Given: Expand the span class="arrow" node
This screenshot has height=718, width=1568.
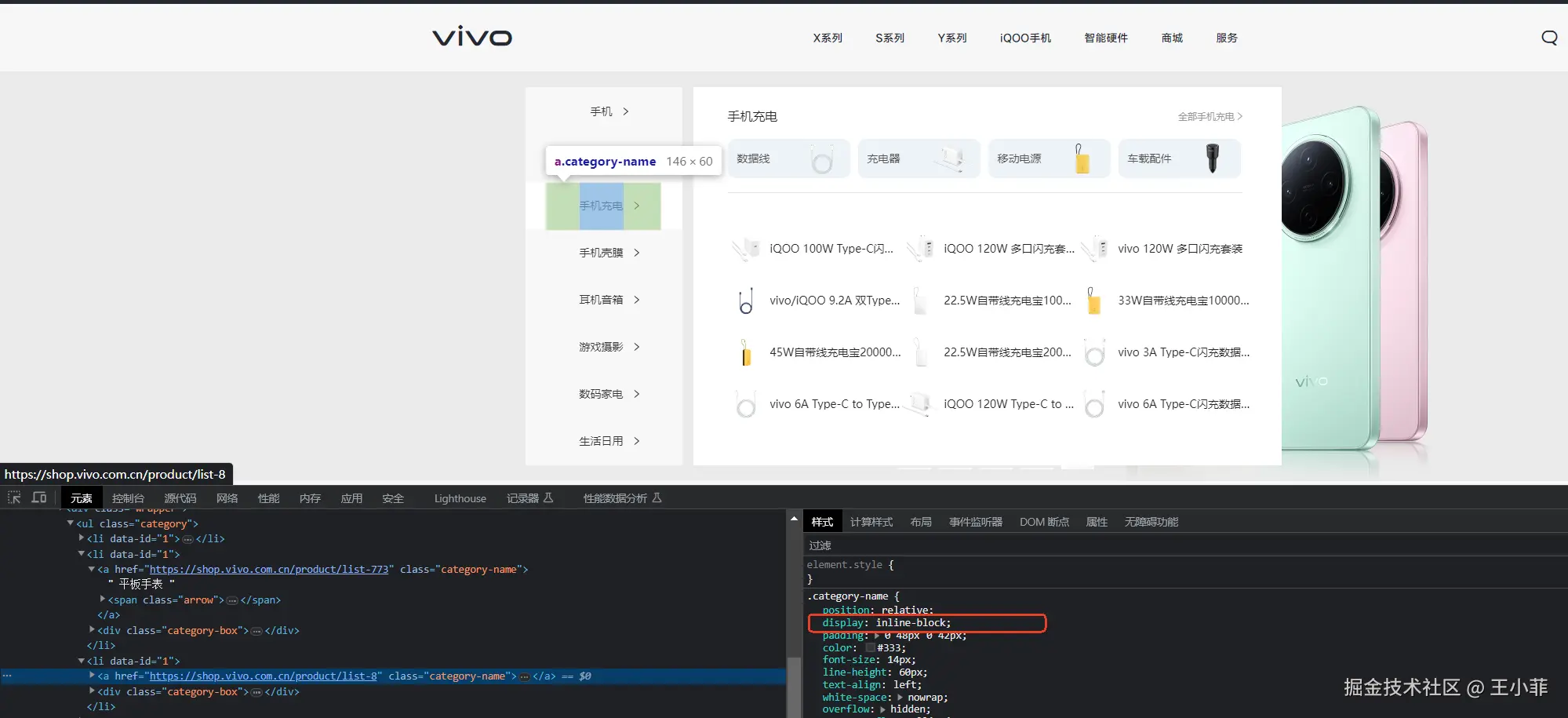Looking at the screenshot, I should click(103, 600).
